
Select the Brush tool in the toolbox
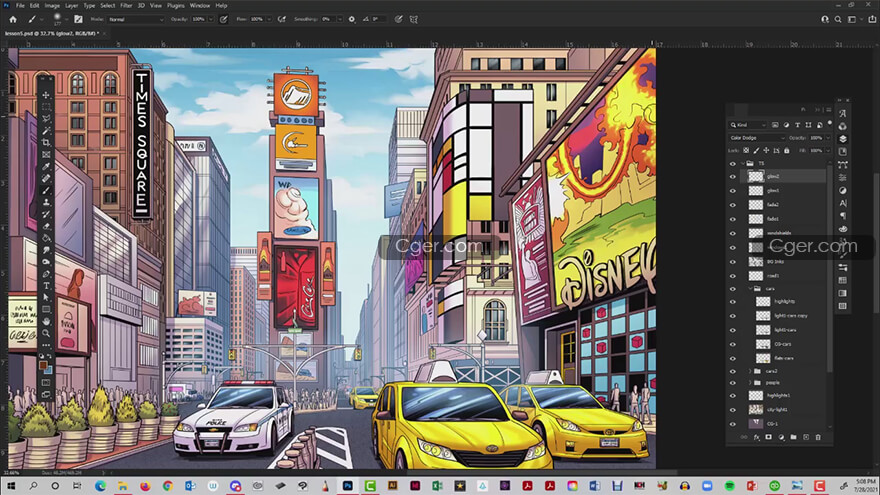[x=46, y=190]
